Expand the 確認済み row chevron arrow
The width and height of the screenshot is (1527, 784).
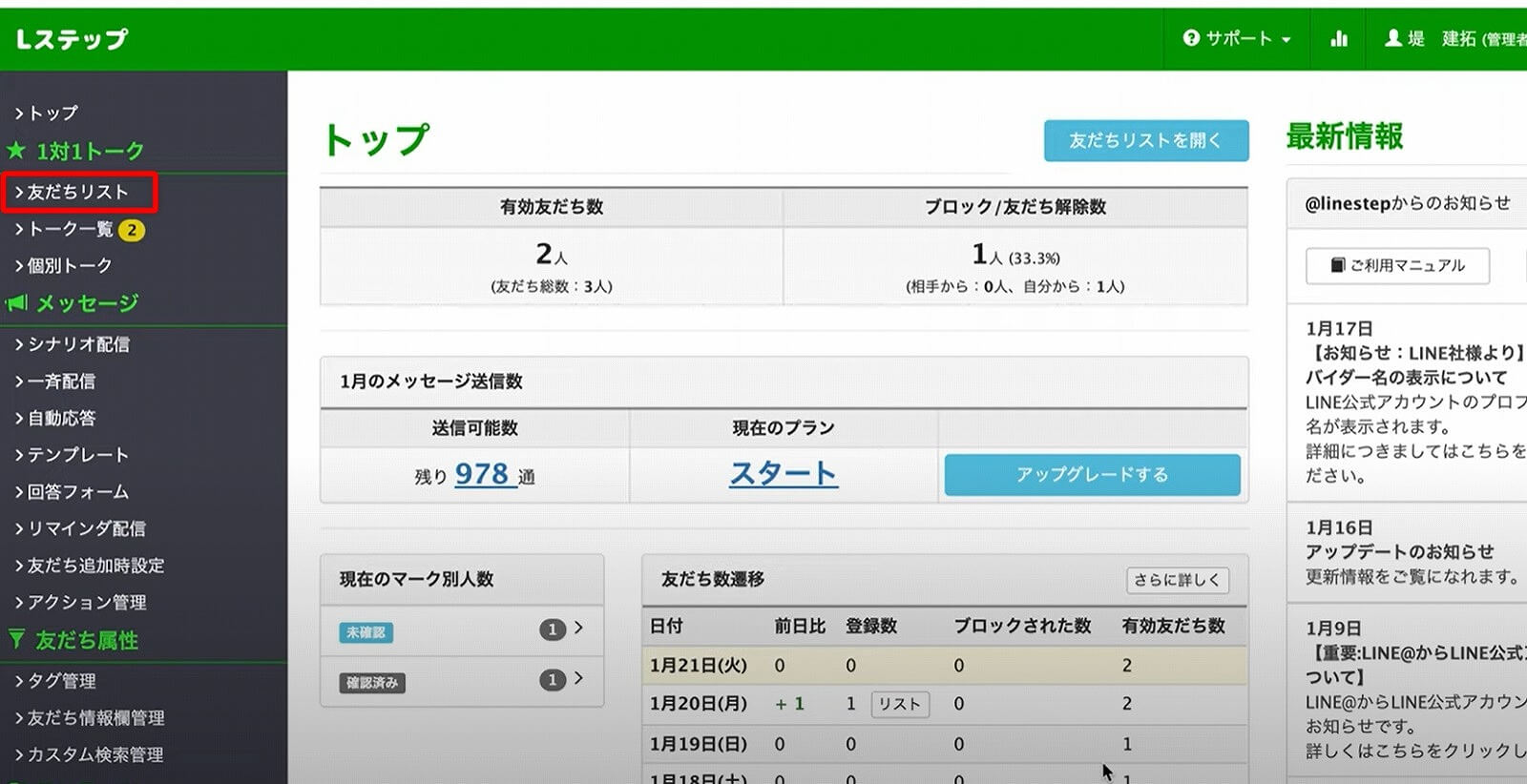(578, 678)
